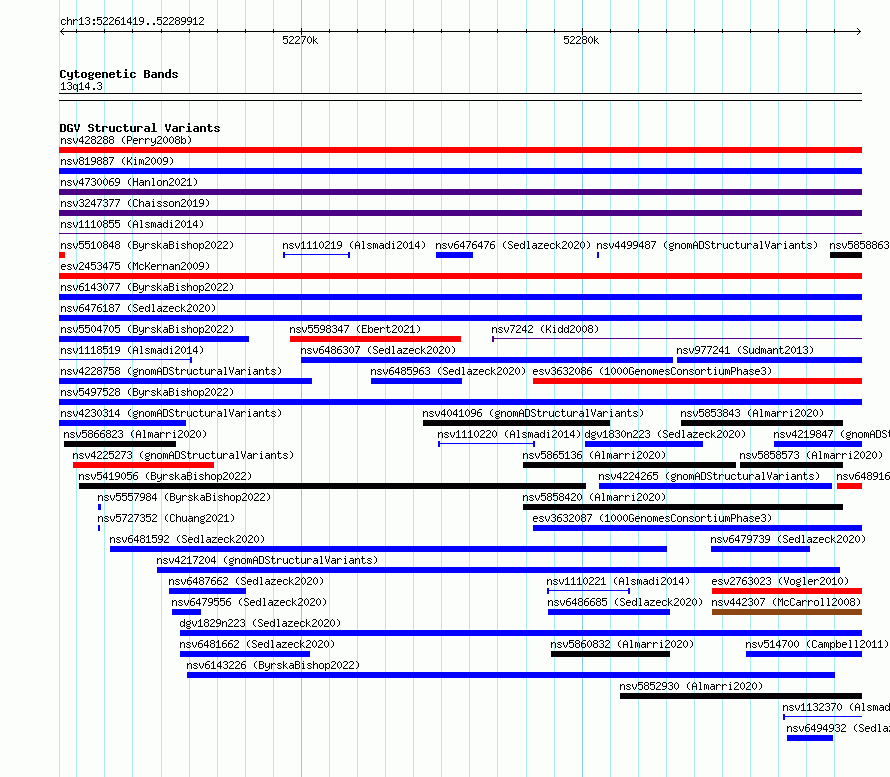Click the 52270k ruler position label
The height and width of the screenshot is (777, 890).
[x=300, y=40]
